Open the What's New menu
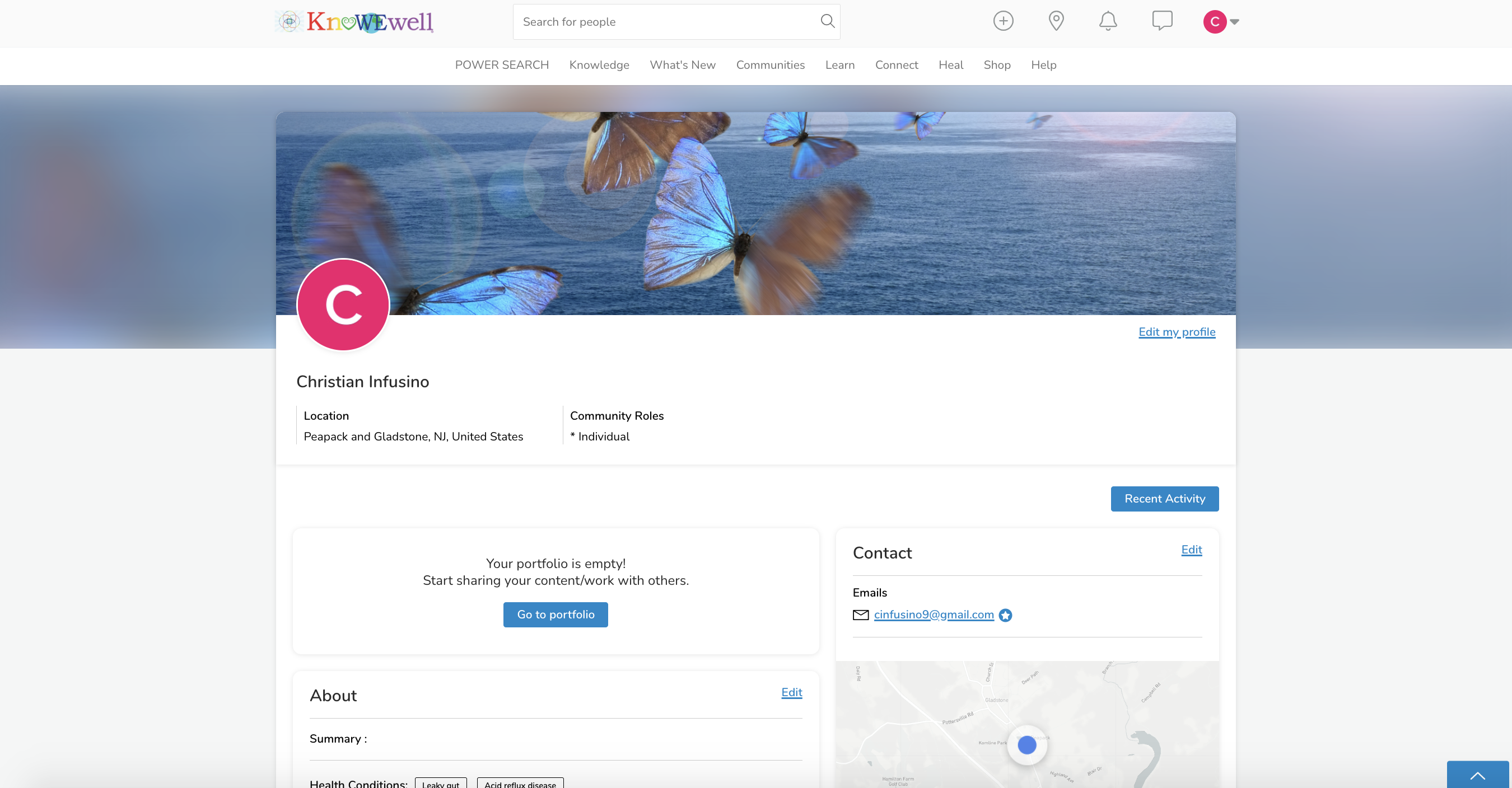This screenshot has width=1512, height=788. click(682, 65)
